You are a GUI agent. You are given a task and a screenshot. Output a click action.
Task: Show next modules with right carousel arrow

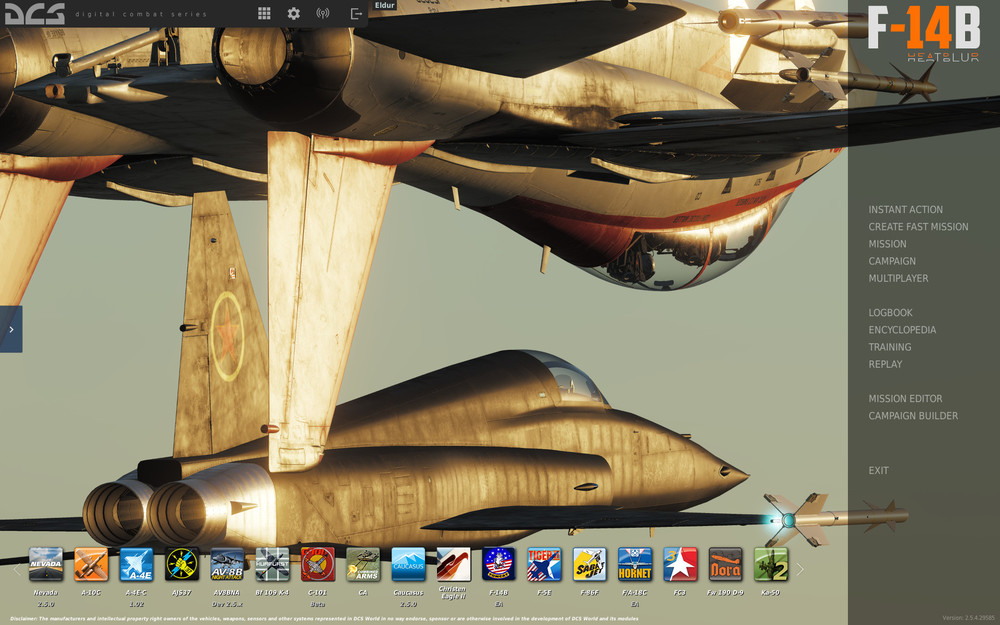tap(800, 569)
